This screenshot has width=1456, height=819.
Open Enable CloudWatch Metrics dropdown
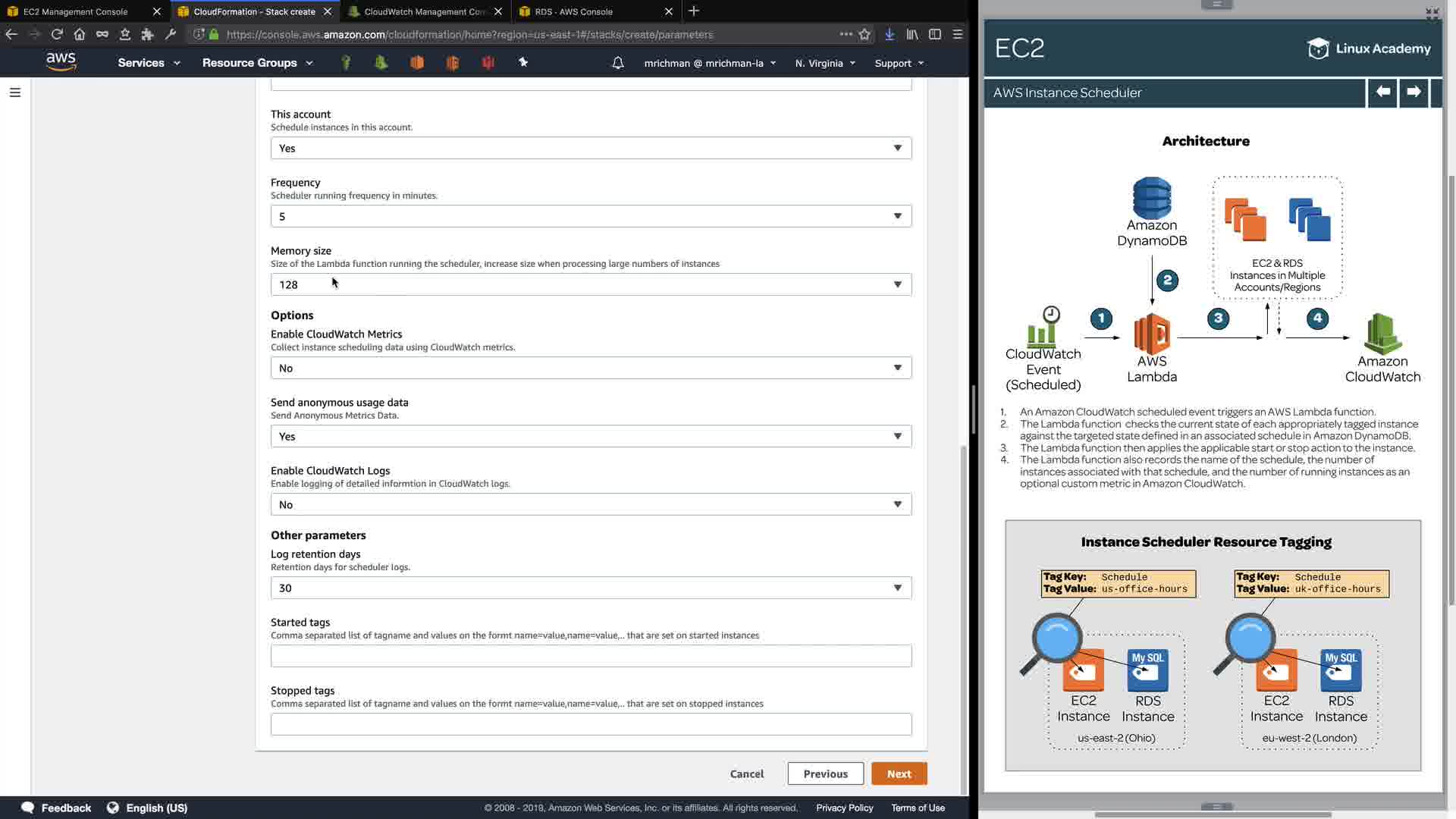591,368
